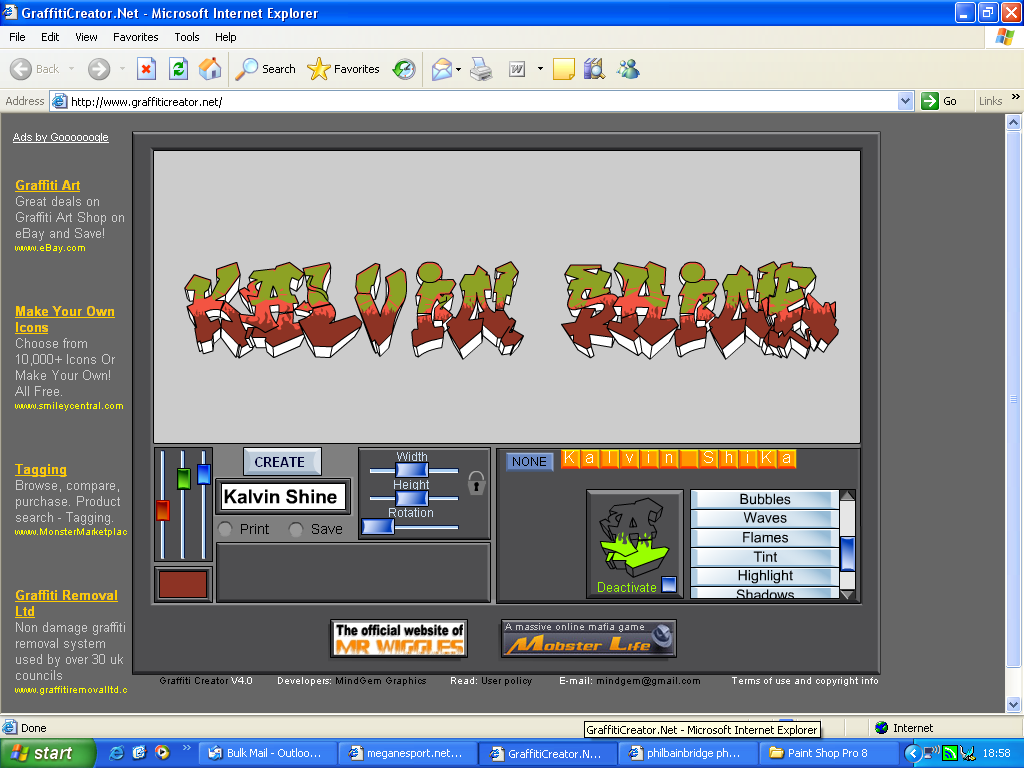Image resolution: width=1024 pixels, height=768 pixels.
Task: Open Research books icon
Action: (594, 69)
